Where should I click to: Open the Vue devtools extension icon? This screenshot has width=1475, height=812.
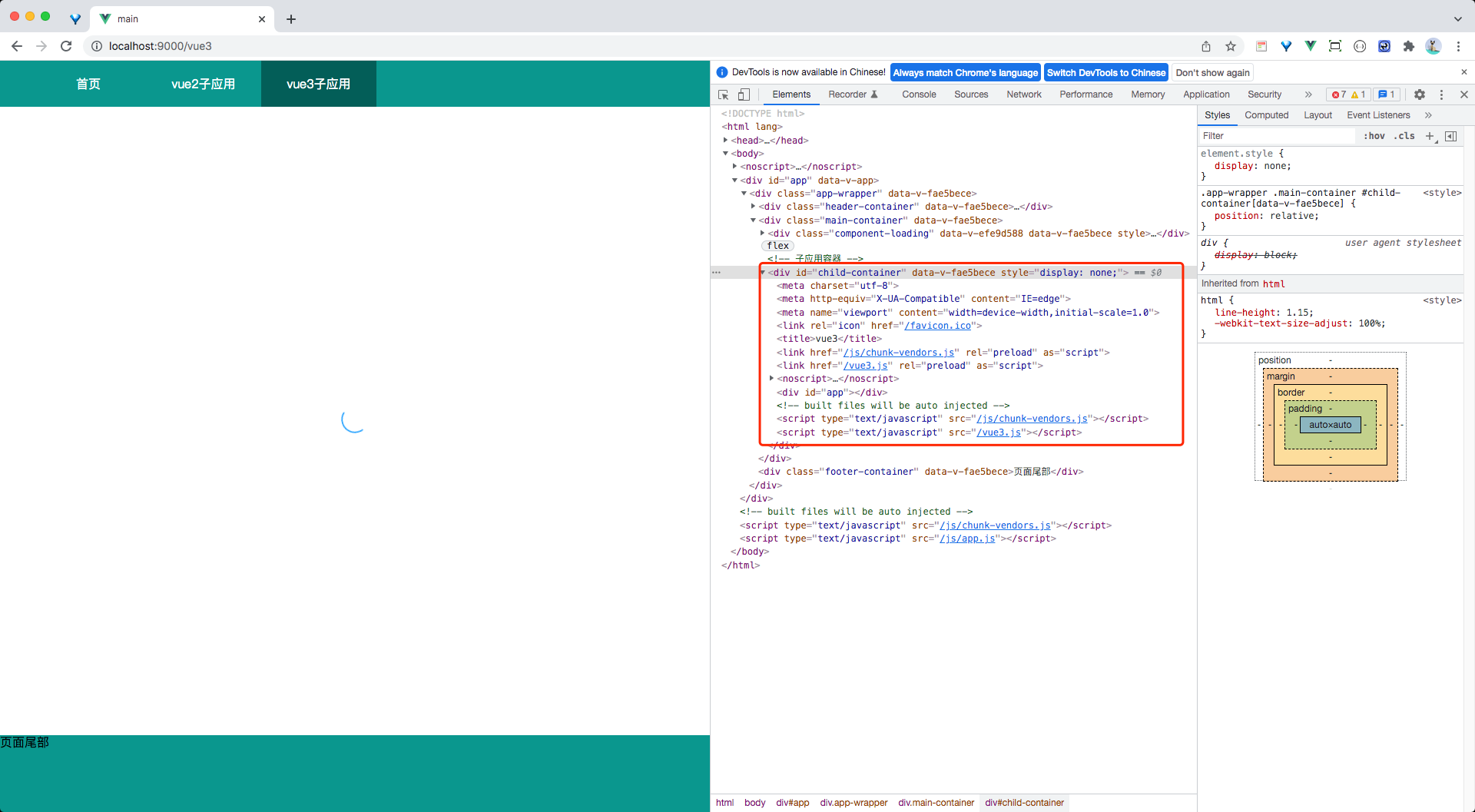pyautogui.click(x=1311, y=46)
